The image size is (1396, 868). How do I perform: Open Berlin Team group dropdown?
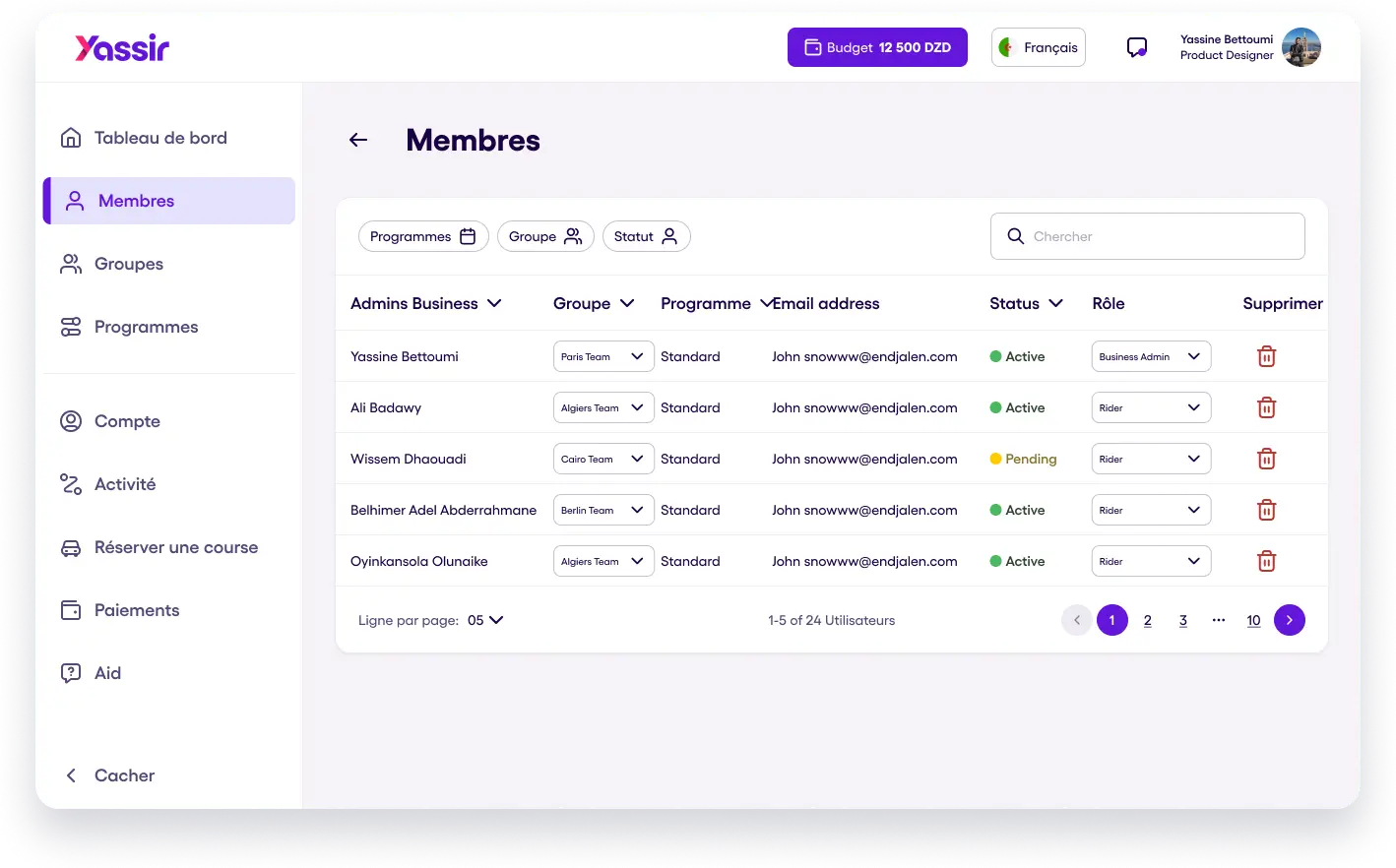[x=603, y=510]
